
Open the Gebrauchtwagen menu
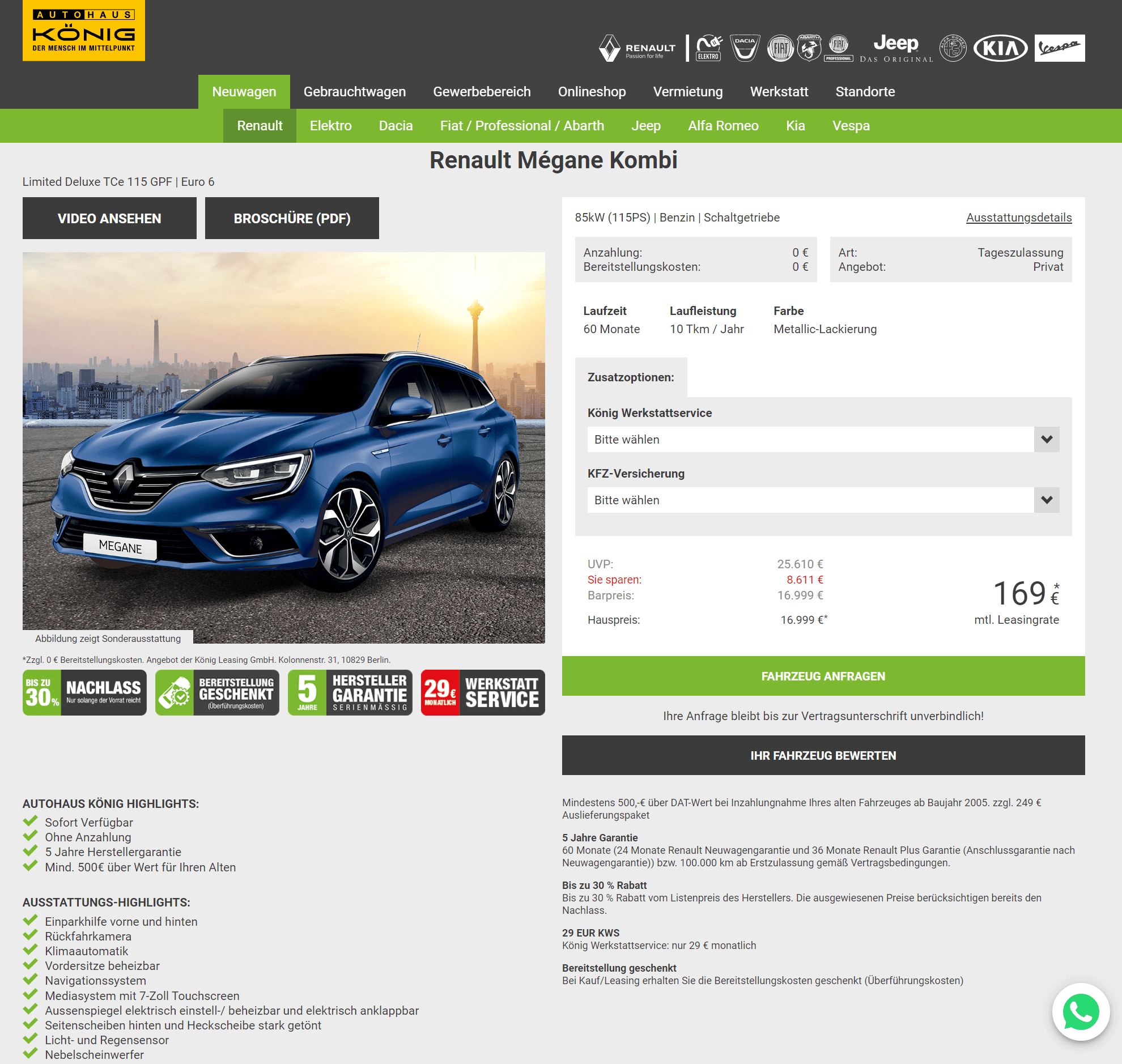point(355,92)
